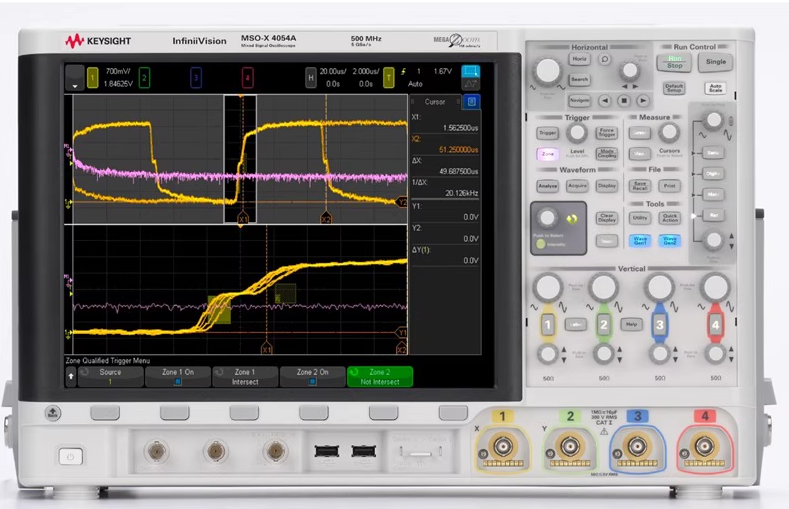Click the Default Setup key
Screen dimensions: 789x509
pyautogui.click(x=674, y=88)
